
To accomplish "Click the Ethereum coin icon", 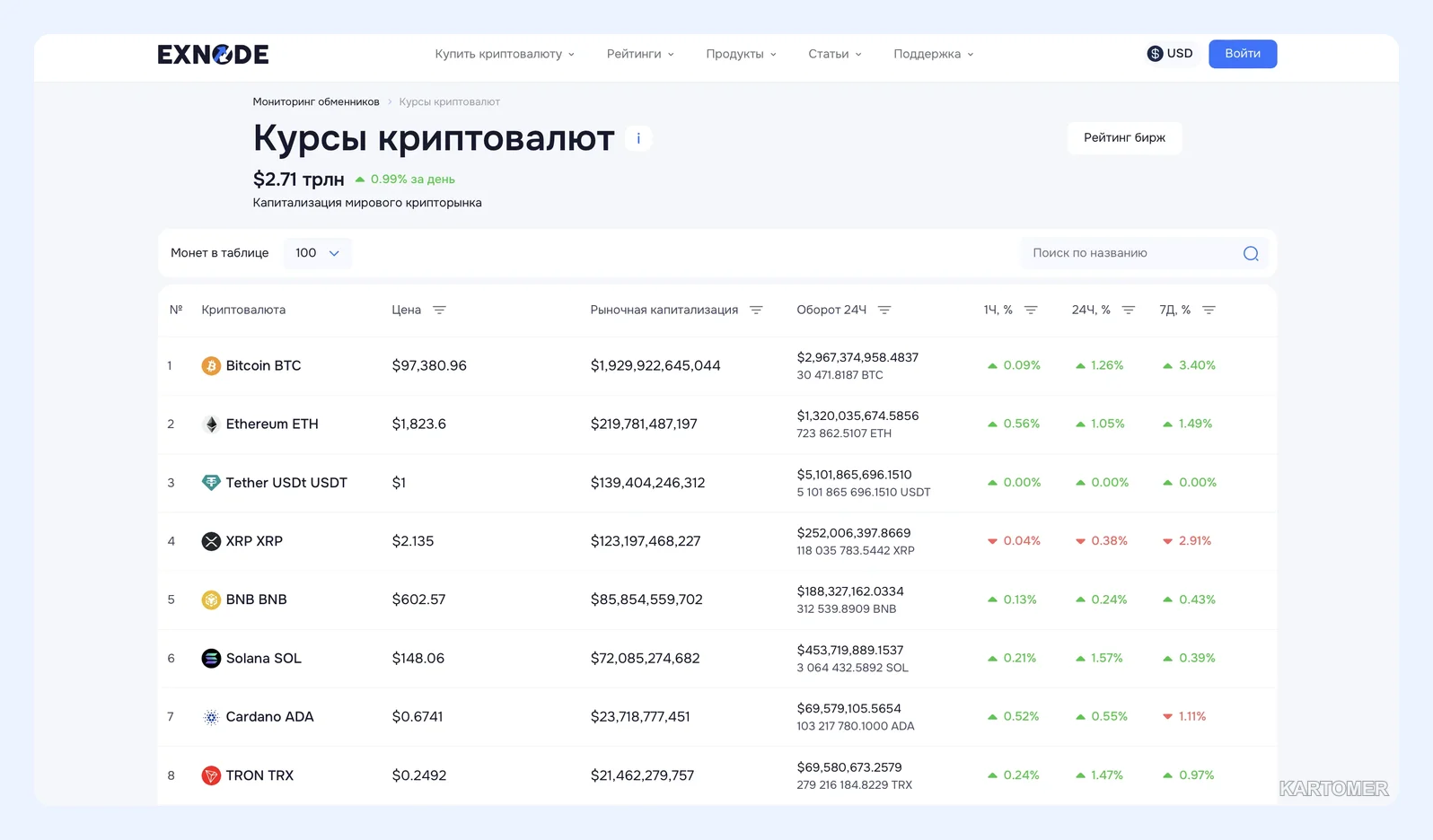I will 211,424.
